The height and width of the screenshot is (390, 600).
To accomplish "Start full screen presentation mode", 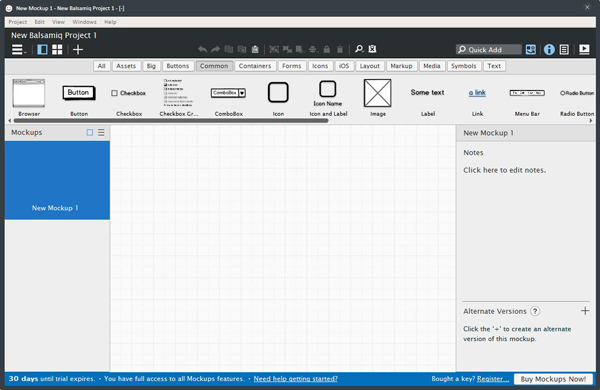I will 584,49.
